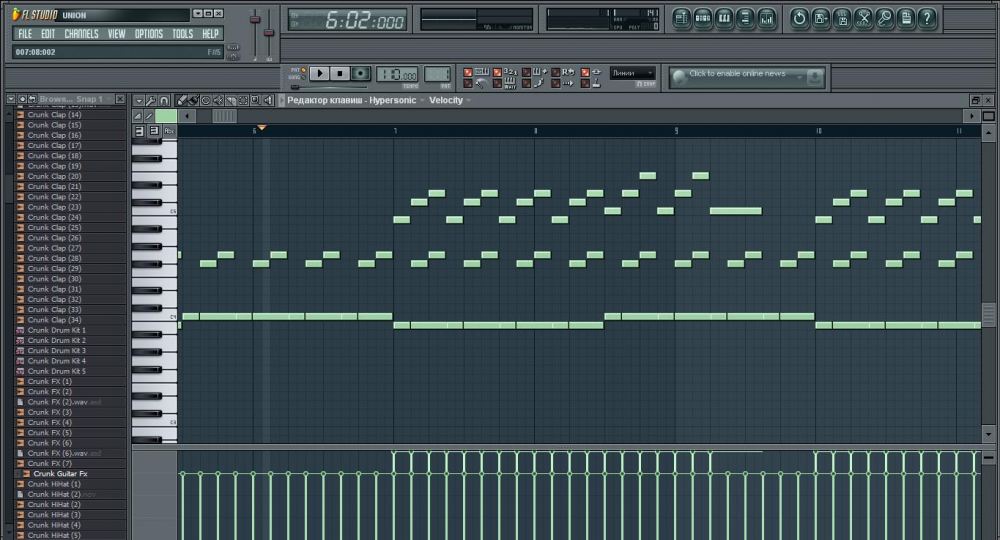Screen dimensions: 1000x540
Task: Click the tempo display field
Action: tap(397, 74)
